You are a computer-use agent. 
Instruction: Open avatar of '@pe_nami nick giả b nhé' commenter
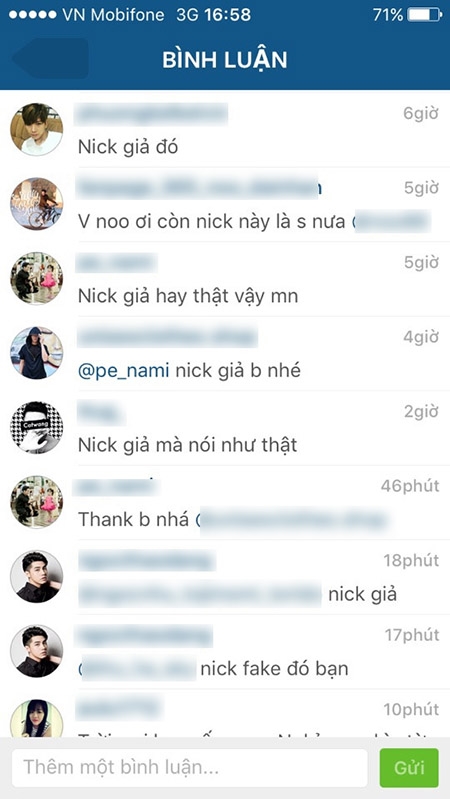pos(37,353)
